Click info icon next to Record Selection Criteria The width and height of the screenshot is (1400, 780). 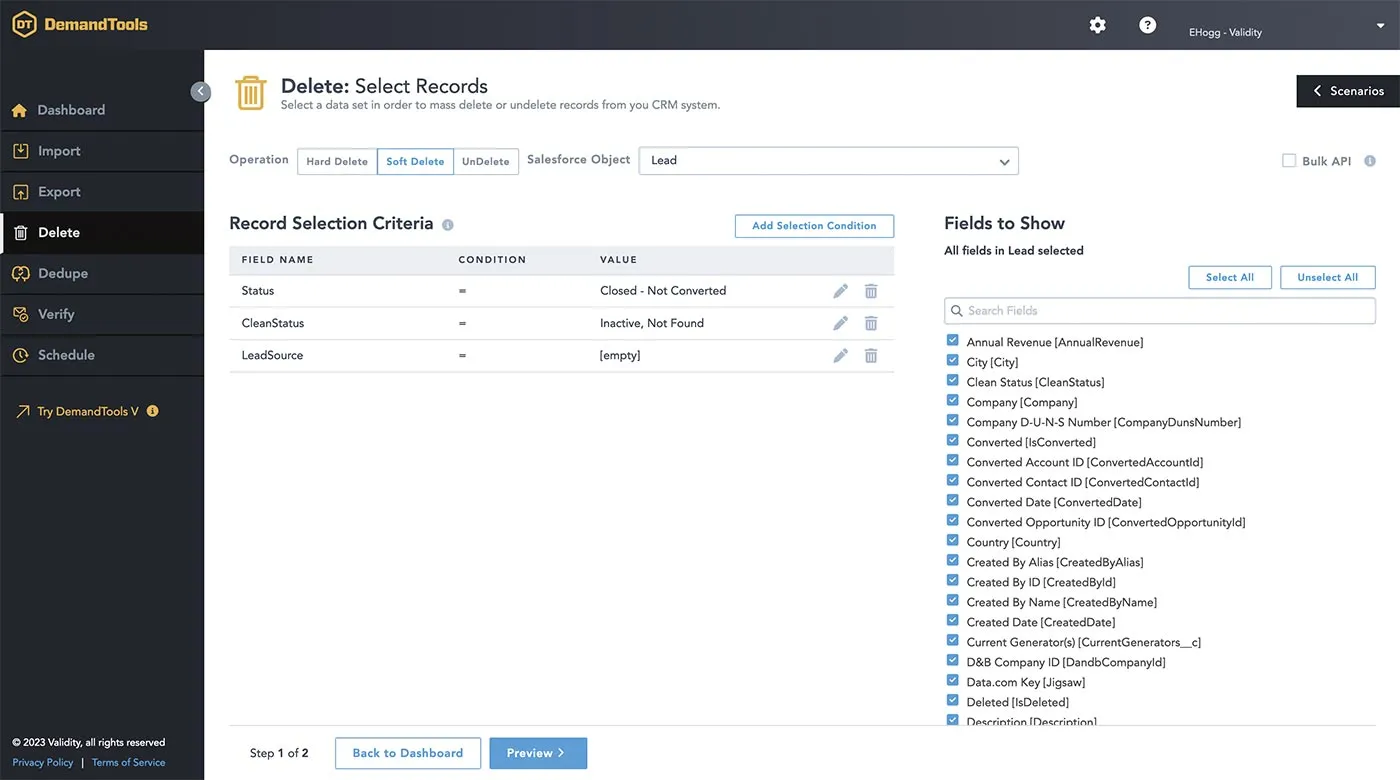click(448, 225)
